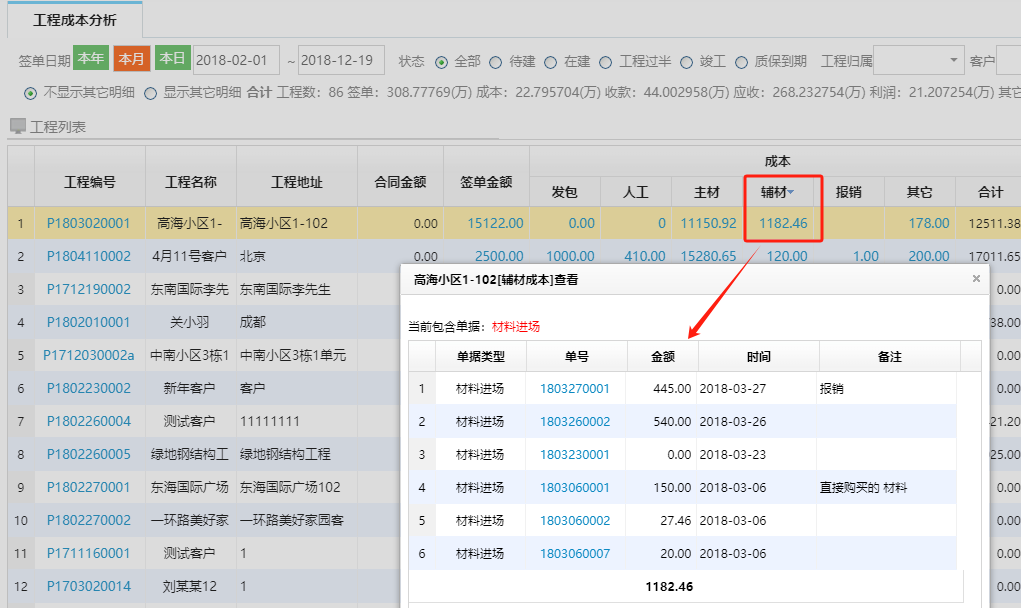Click the signed amount link 15122.00

point(498,221)
